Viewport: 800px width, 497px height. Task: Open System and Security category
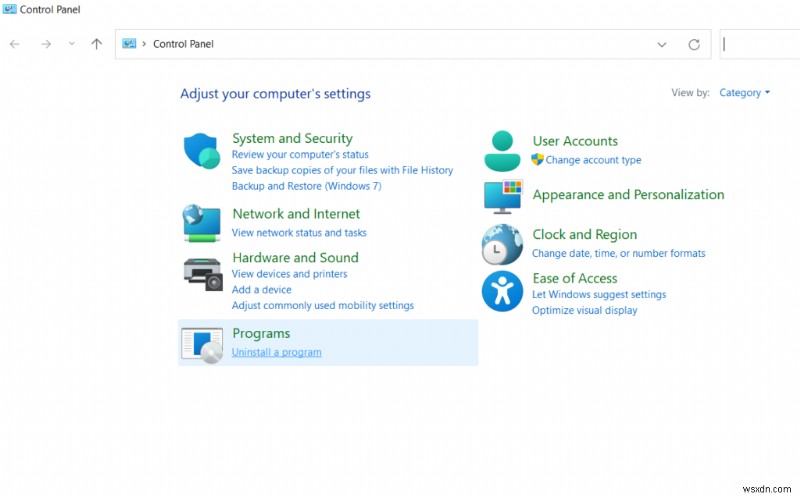(x=292, y=138)
